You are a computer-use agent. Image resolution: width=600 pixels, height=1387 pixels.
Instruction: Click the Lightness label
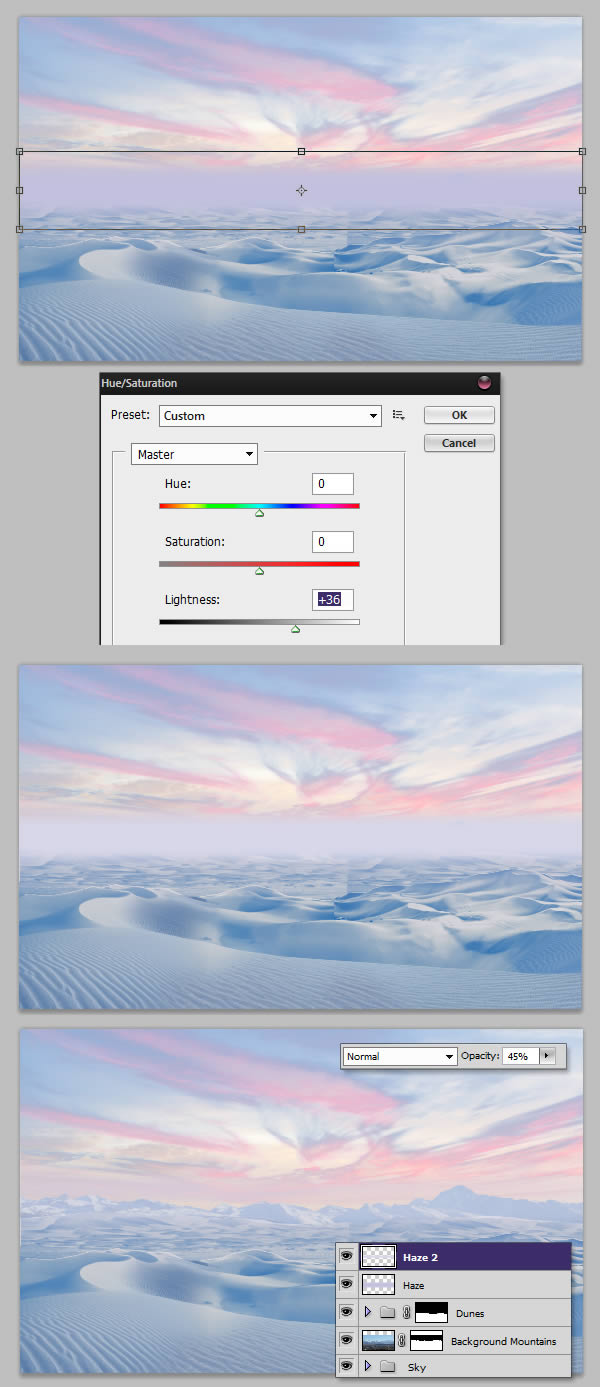coord(192,600)
